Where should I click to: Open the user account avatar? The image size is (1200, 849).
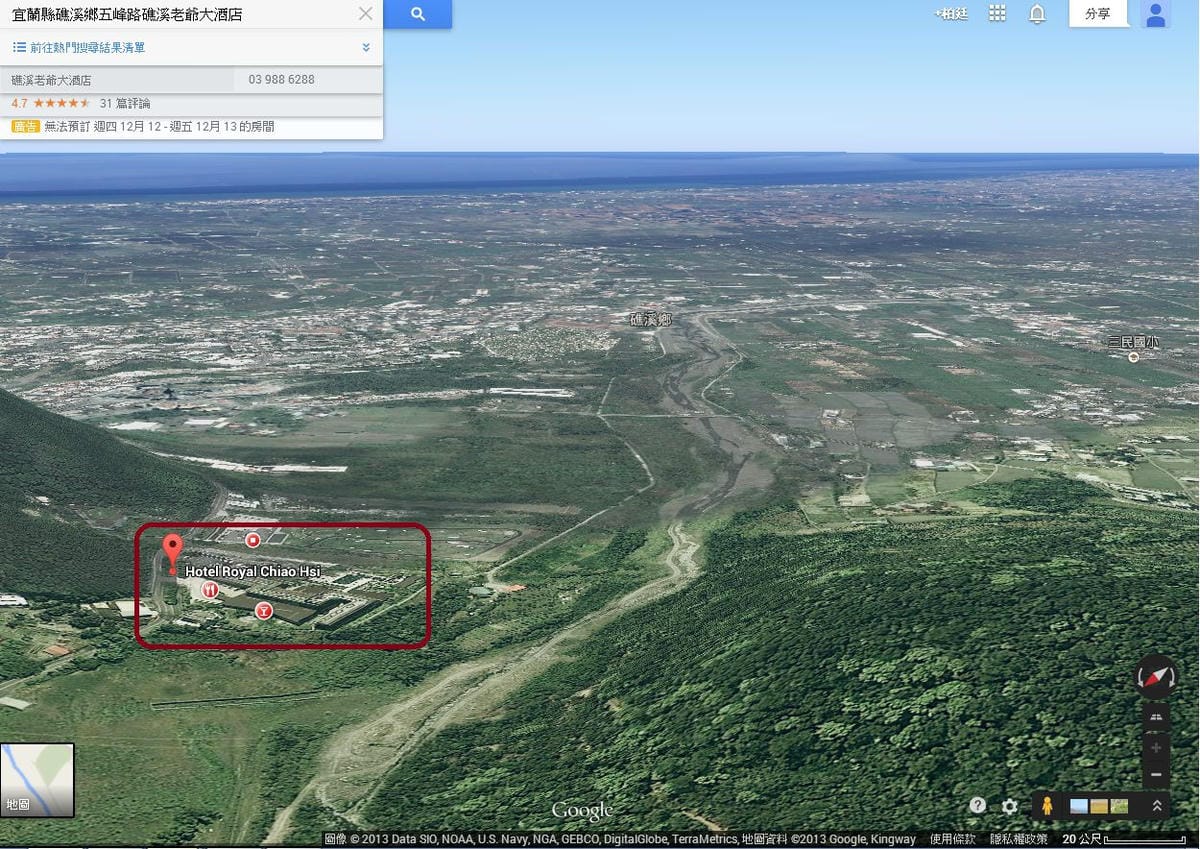(x=1155, y=14)
